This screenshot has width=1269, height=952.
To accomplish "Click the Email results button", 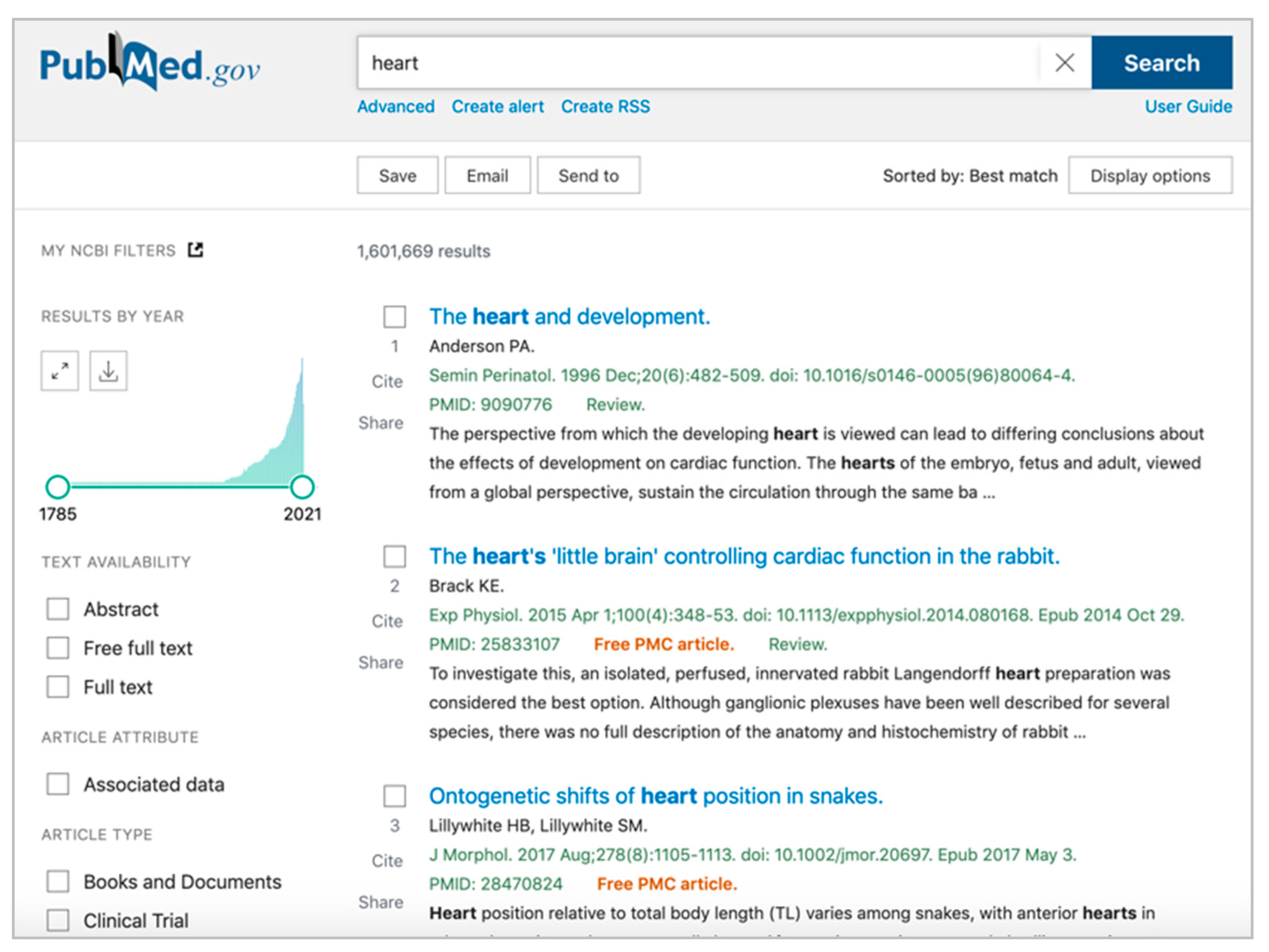I will (487, 175).
